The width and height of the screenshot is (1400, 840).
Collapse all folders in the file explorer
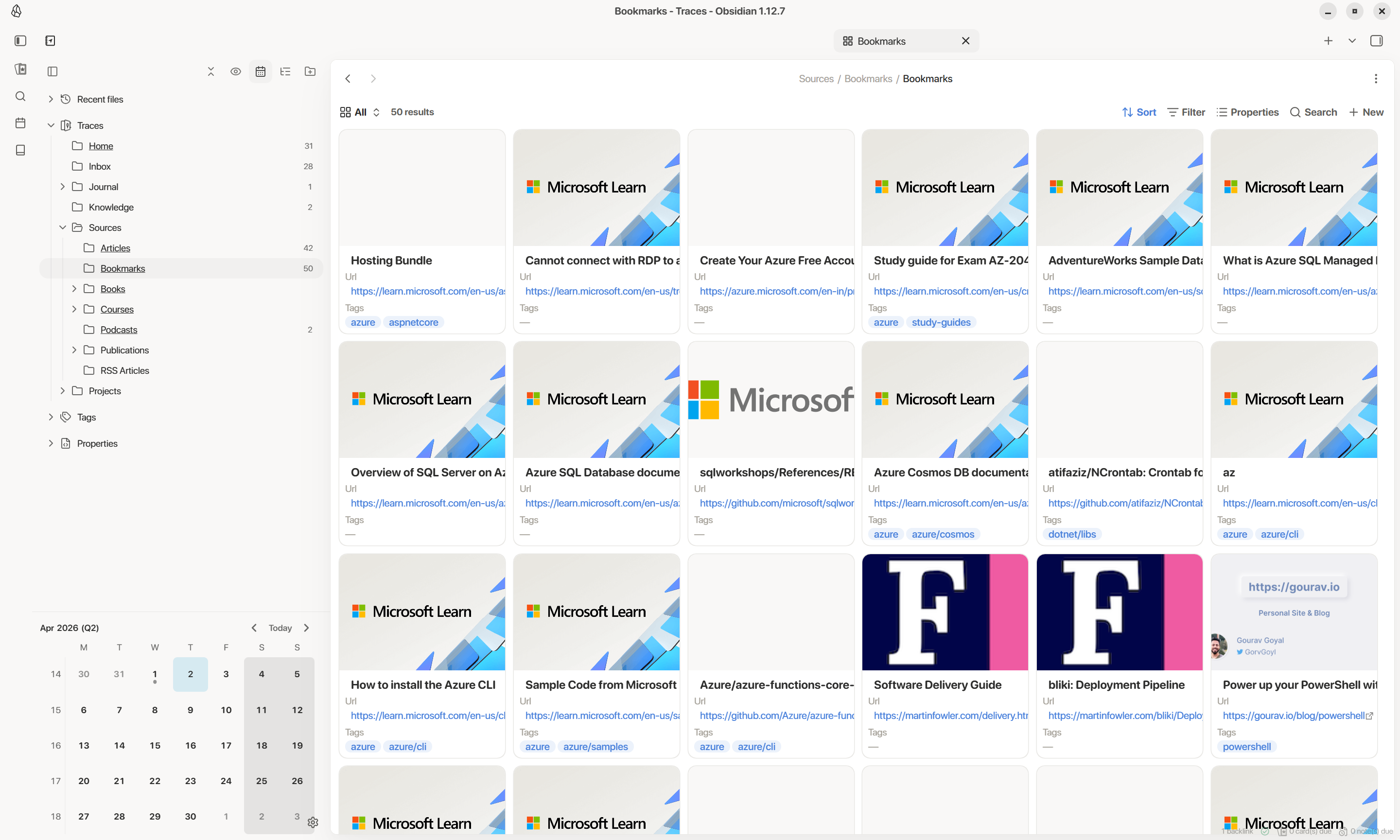210,71
